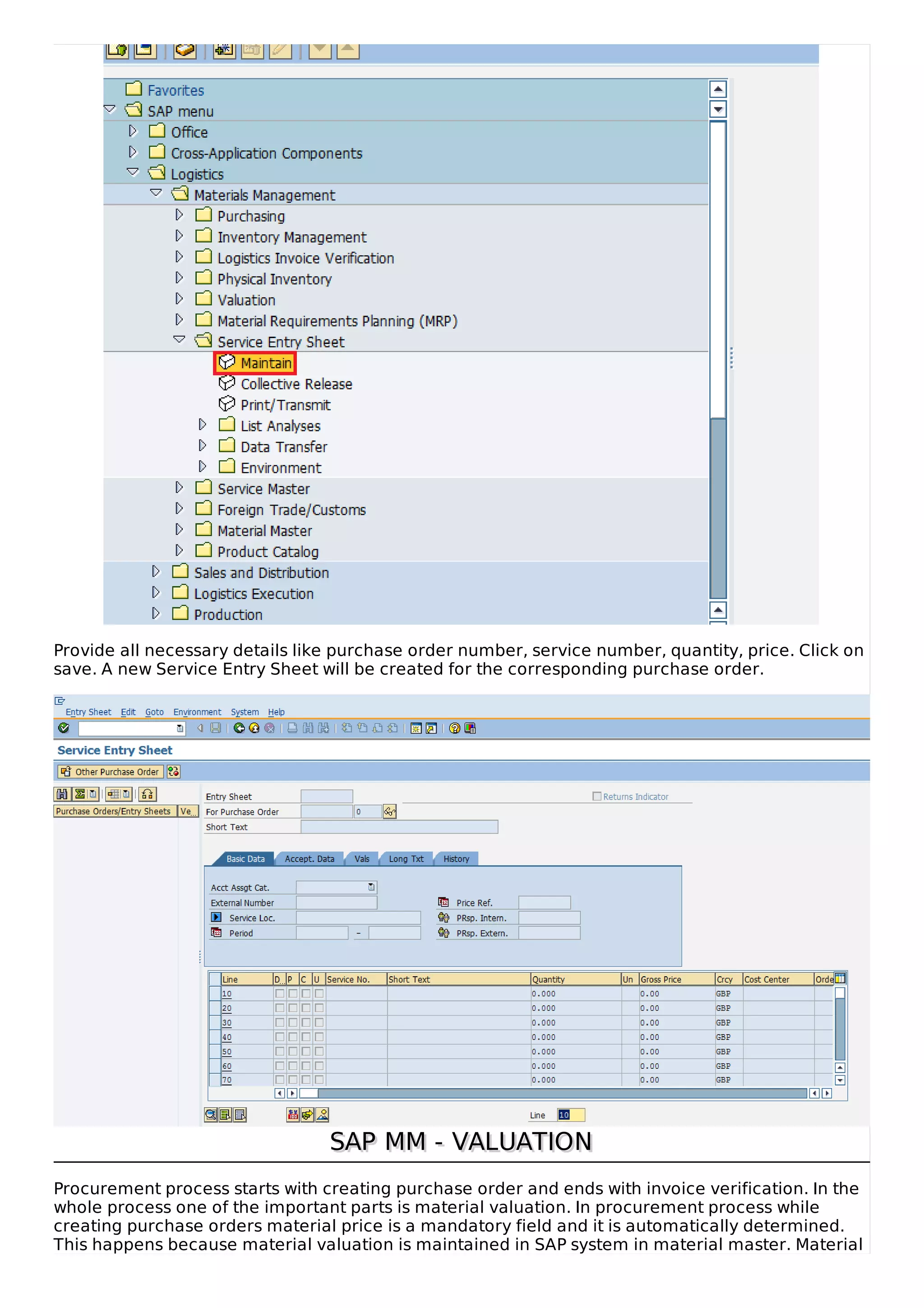Click the headphones icon in the left tree toolbar
Image resolution: width=924 pixels, height=1308 pixels.
pyautogui.click(x=148, y=793)
